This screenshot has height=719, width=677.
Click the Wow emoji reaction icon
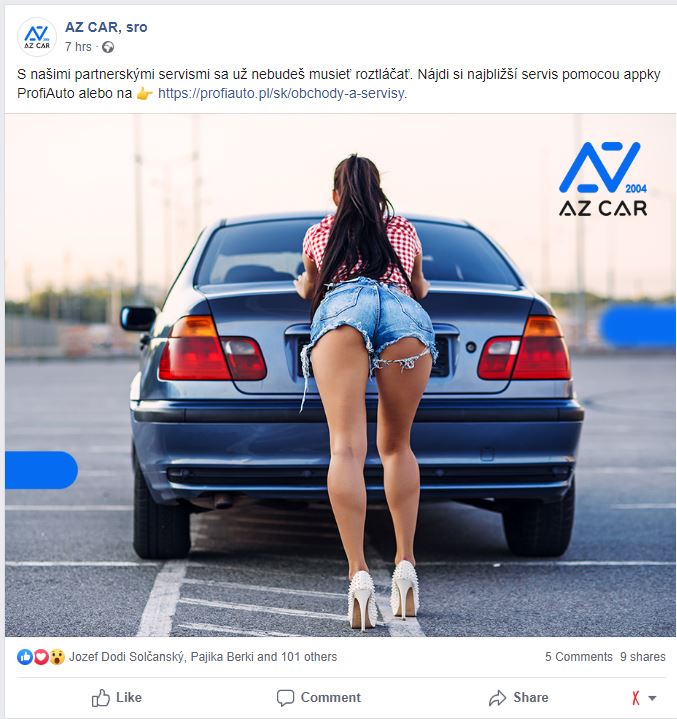point(57,657)
